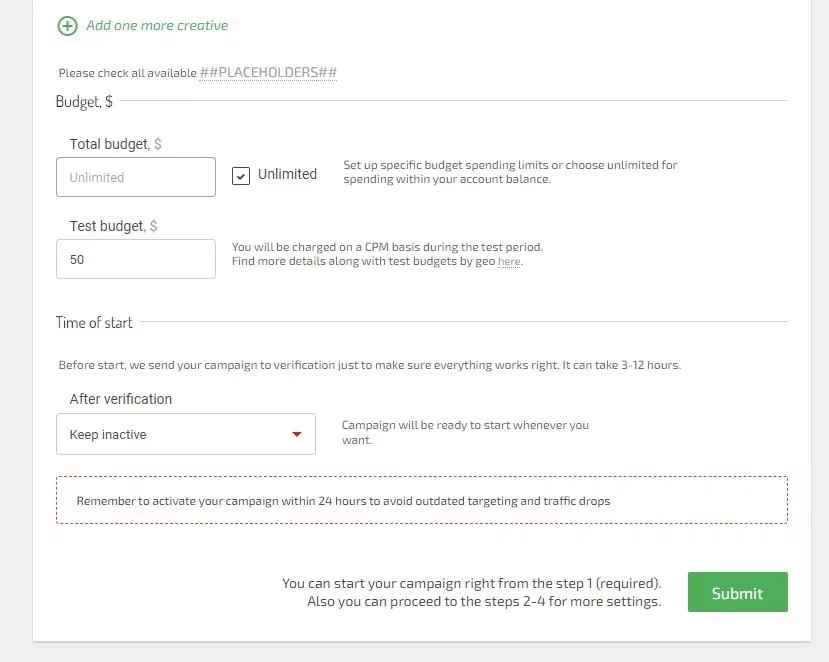This screenshot has height=662, width=829.
Task: Click the CPM test period description text
Action: pyautogui.click(x=387, y=247)
